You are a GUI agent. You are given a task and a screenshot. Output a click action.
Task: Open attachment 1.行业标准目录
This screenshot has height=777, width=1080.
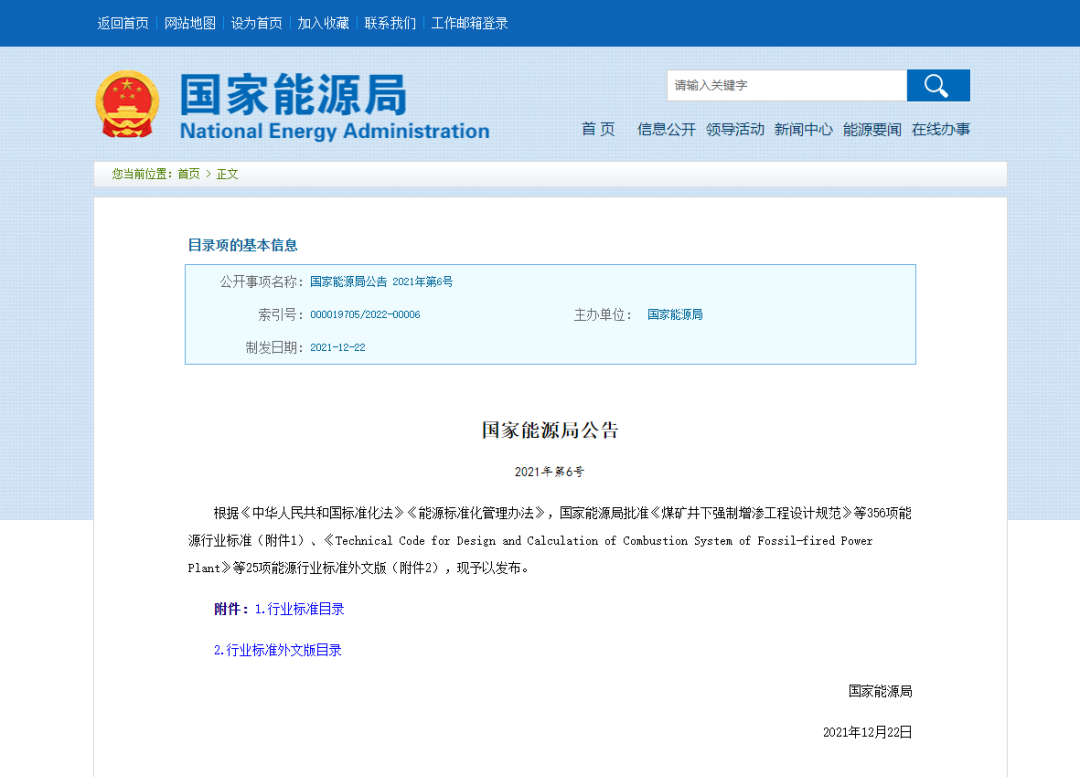[x=300, y=609]
